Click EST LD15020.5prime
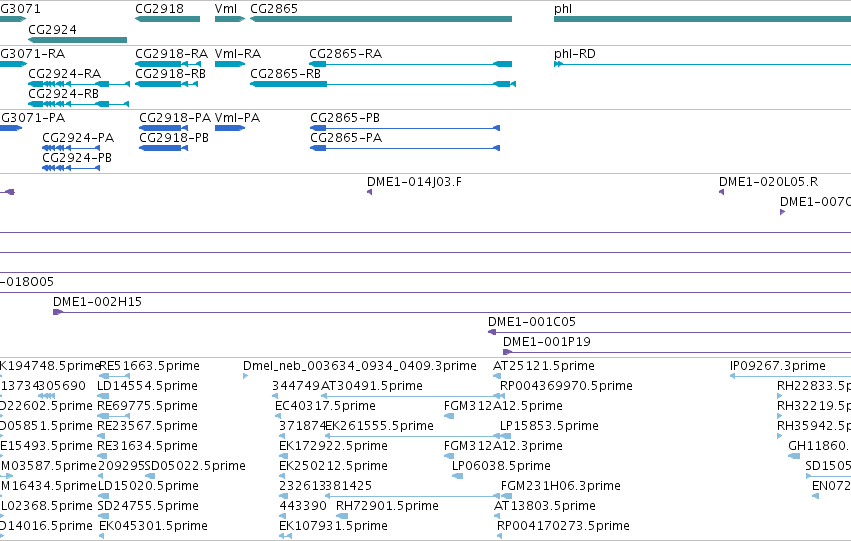Viewport: 851px width, 541px height. tap(103, 497)
